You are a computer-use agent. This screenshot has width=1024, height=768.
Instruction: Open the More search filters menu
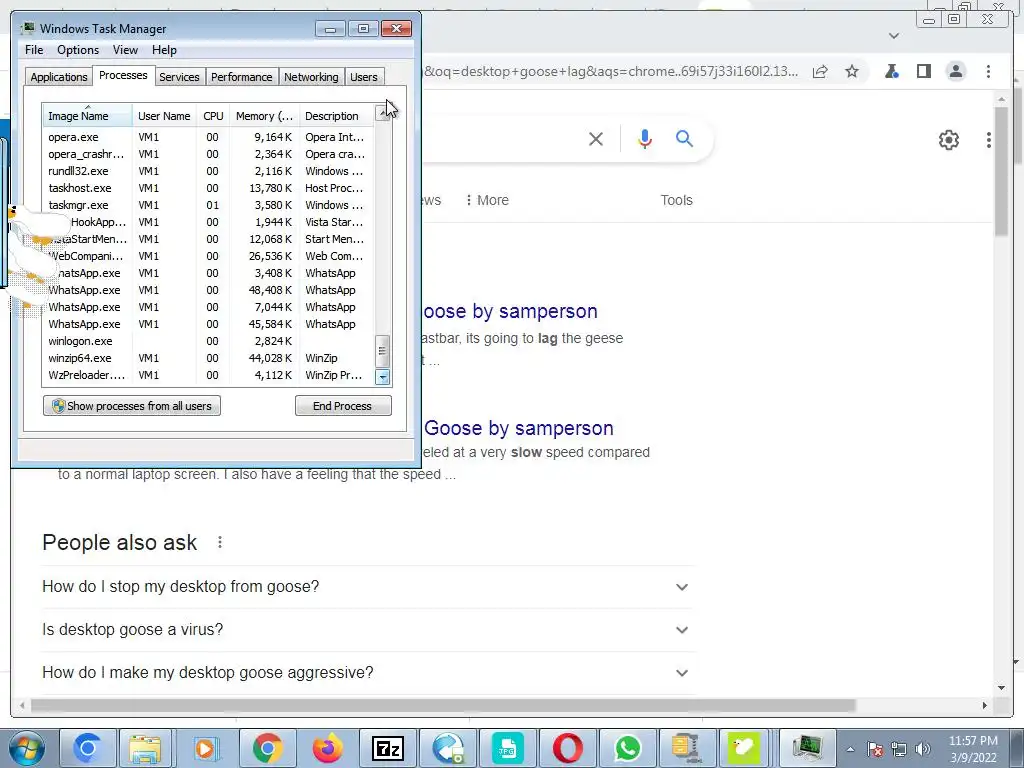click(x=487, y=200)
